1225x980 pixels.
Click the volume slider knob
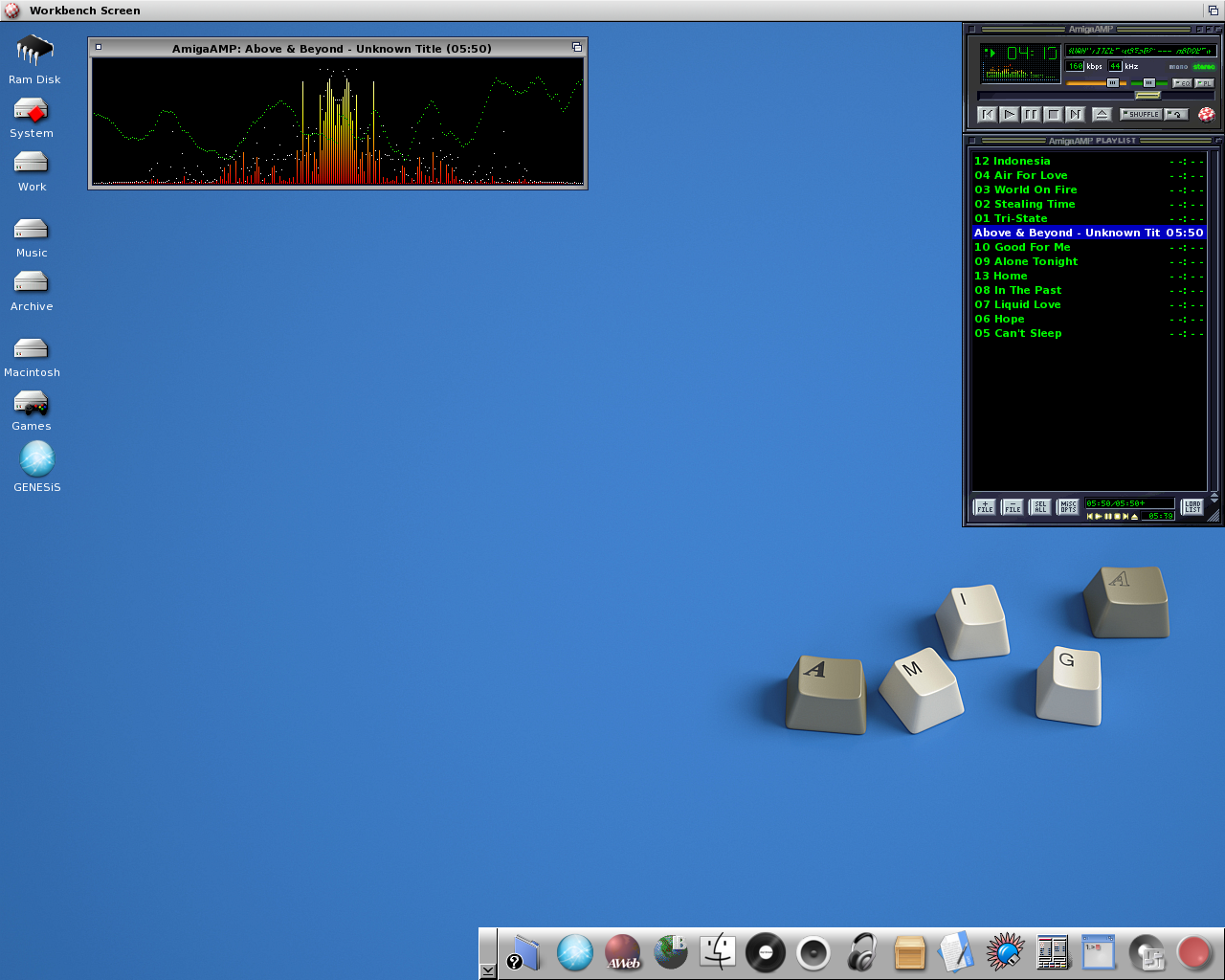[x=1112, y=83]
